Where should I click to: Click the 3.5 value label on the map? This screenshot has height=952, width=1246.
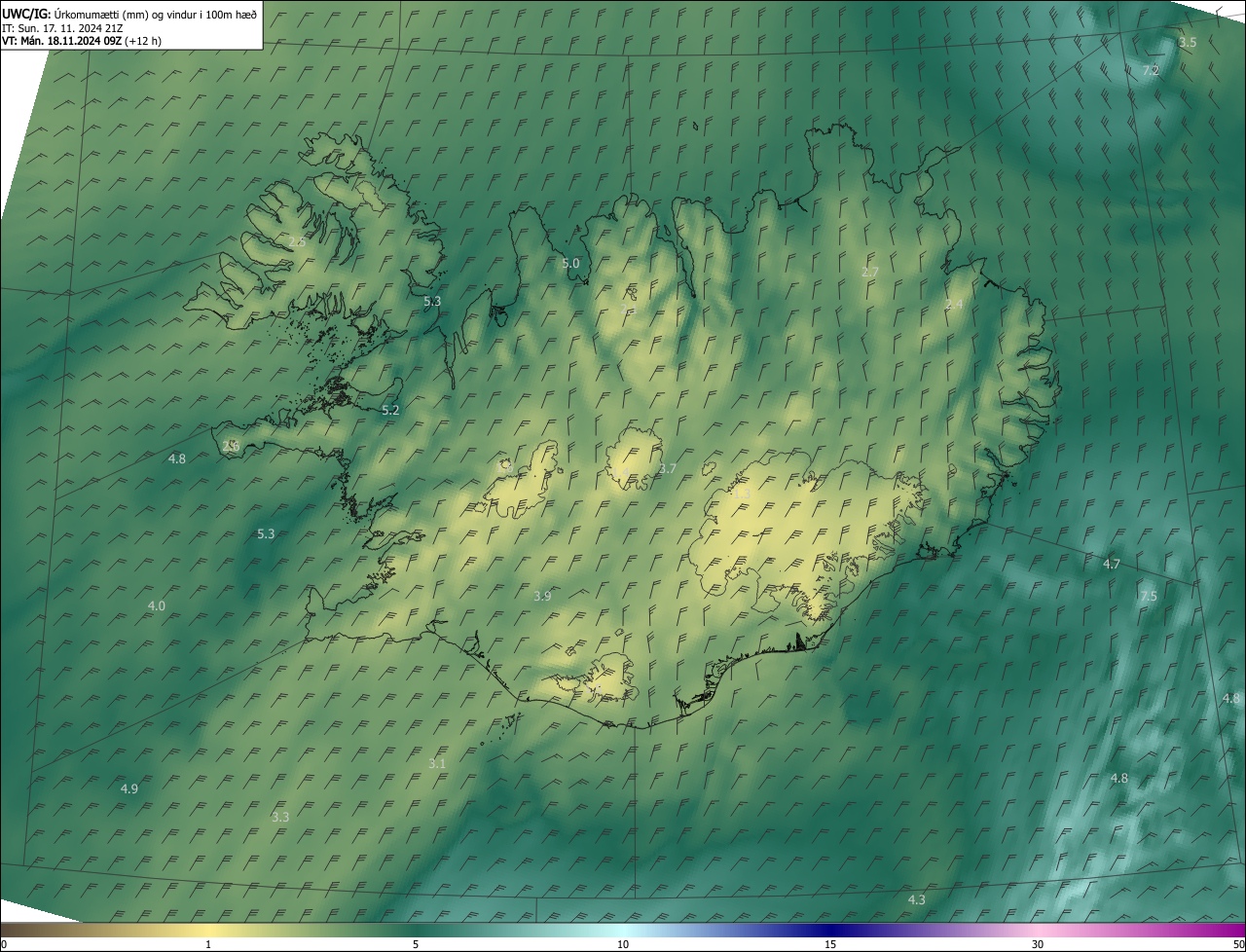[x=1188, y=43]
